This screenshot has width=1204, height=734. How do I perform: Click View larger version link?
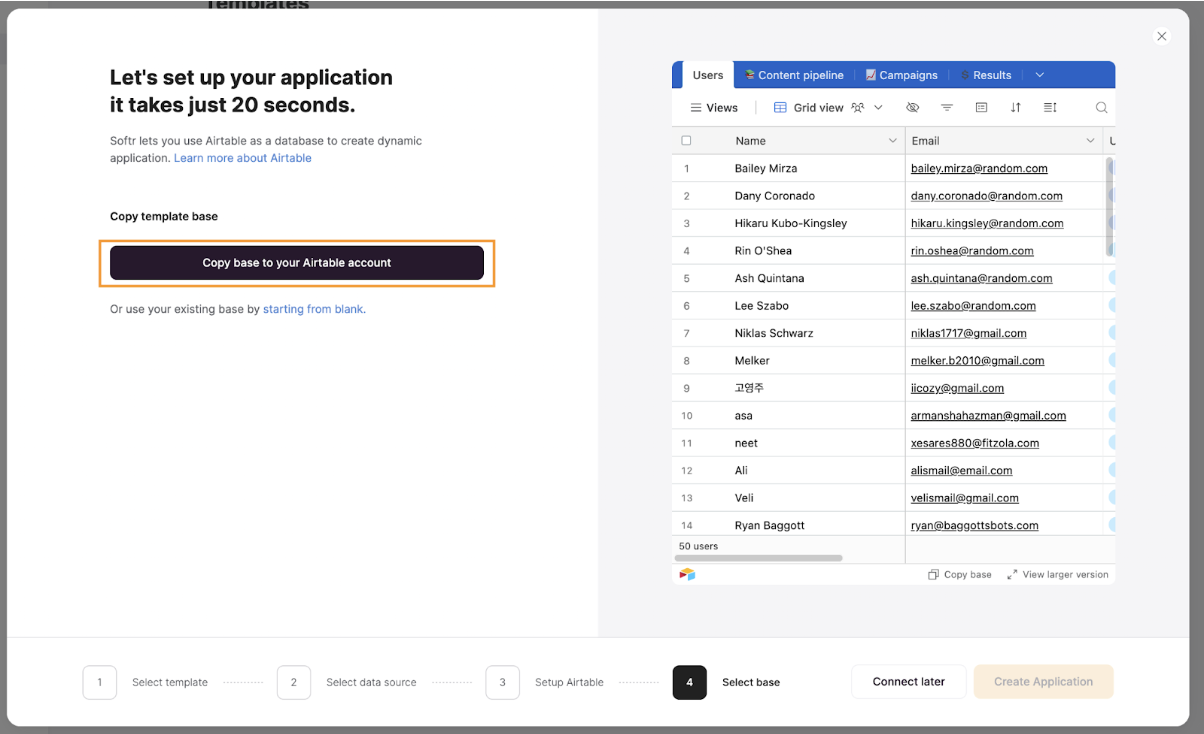pyautogui.click(x=1058, y=575)
